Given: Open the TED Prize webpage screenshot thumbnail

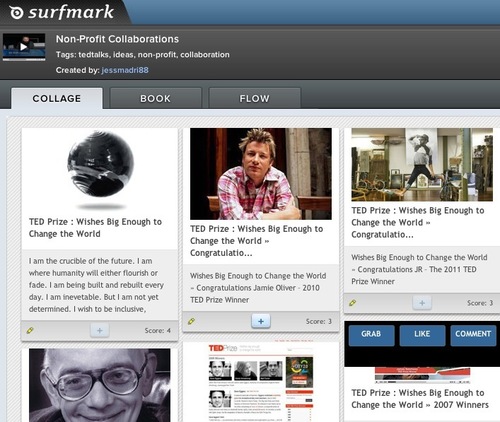Looking at the screenshot, I should point(261,382).
